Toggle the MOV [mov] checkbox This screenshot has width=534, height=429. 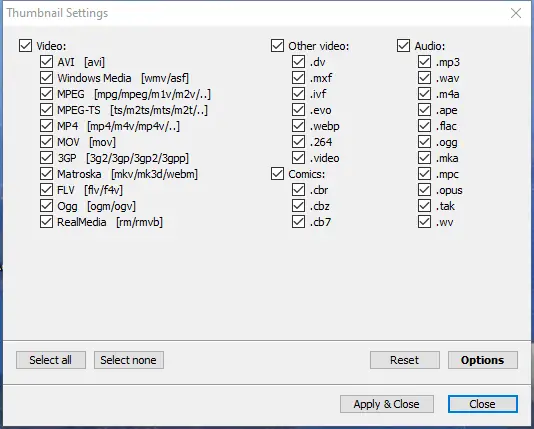pos(46,142)
